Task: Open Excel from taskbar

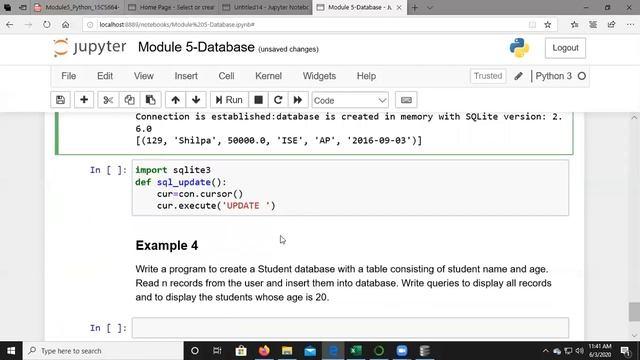Action: pyautogui.click(x=356, y=351)
